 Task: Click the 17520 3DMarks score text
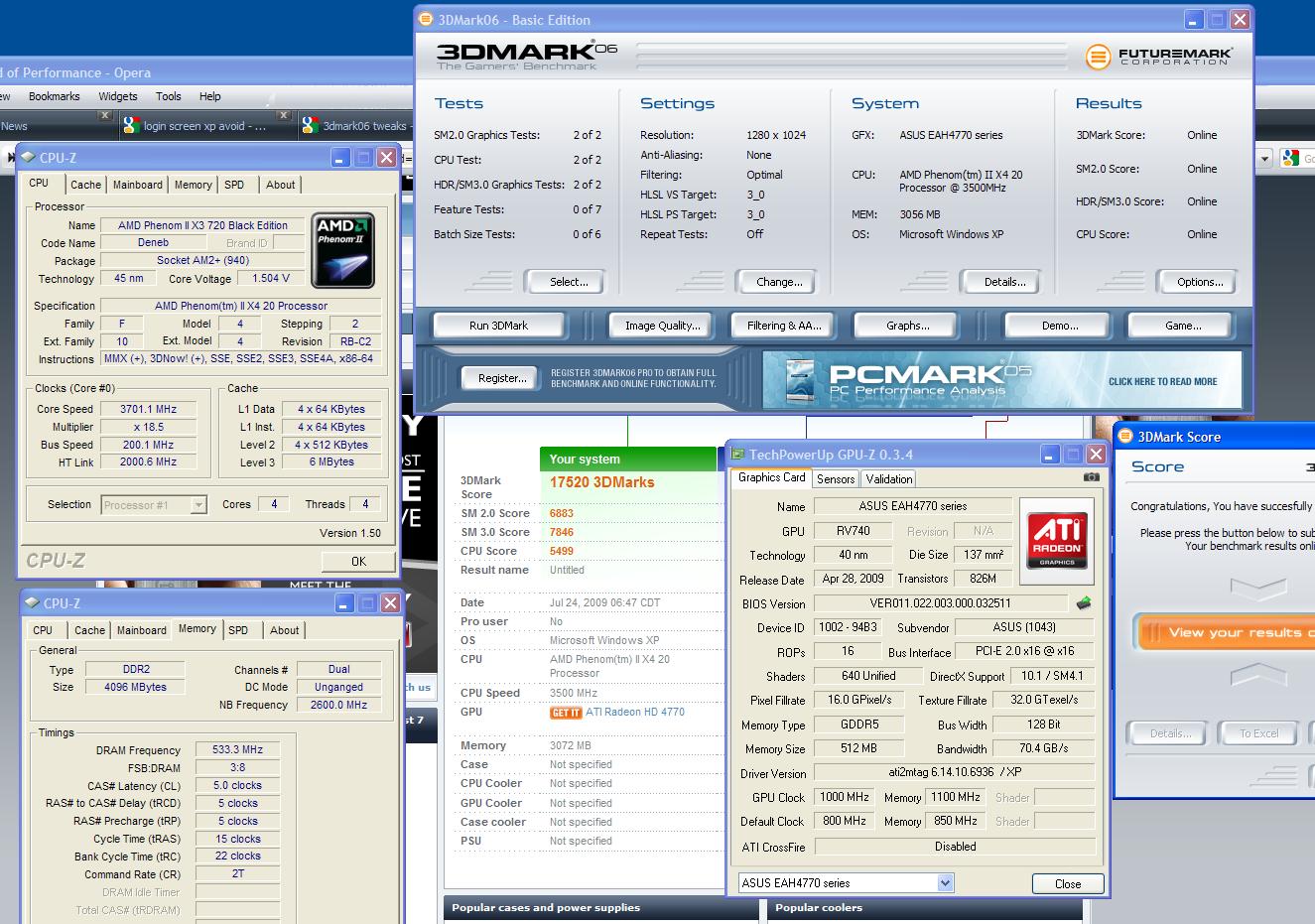(602, 482)
